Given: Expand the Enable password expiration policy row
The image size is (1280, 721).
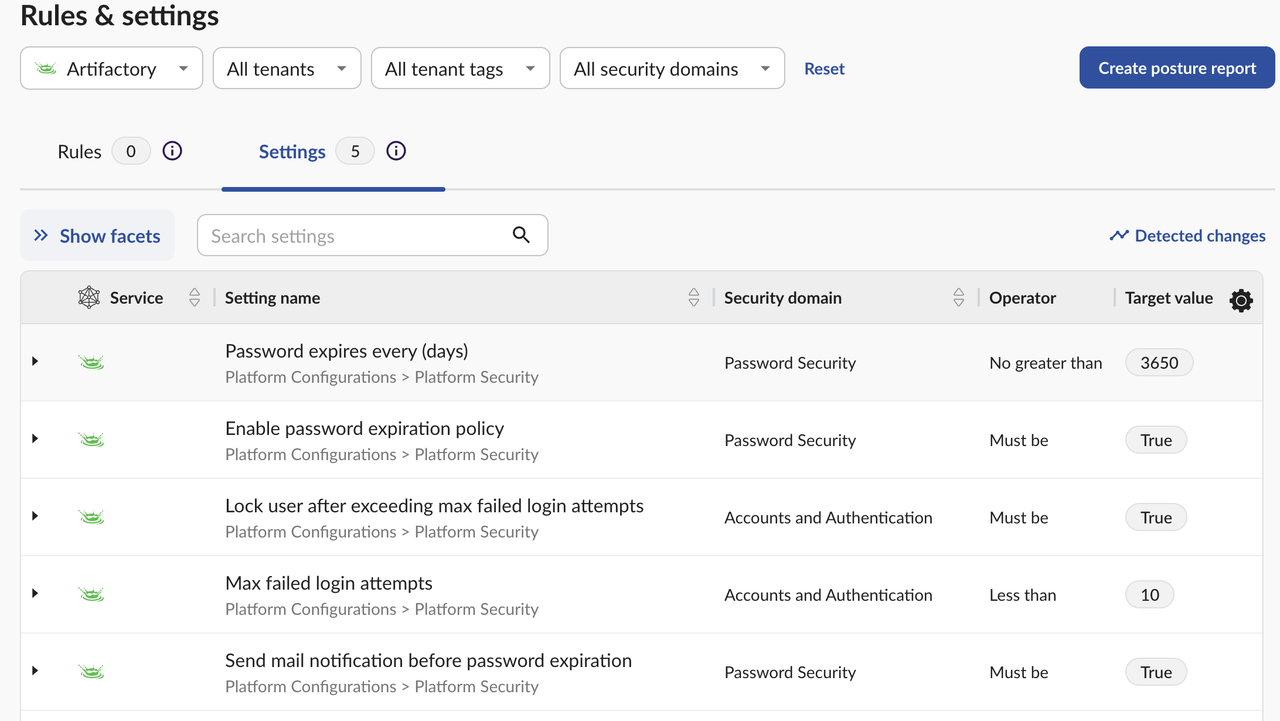Looking at the screenshot, I should tap(35, 439).
